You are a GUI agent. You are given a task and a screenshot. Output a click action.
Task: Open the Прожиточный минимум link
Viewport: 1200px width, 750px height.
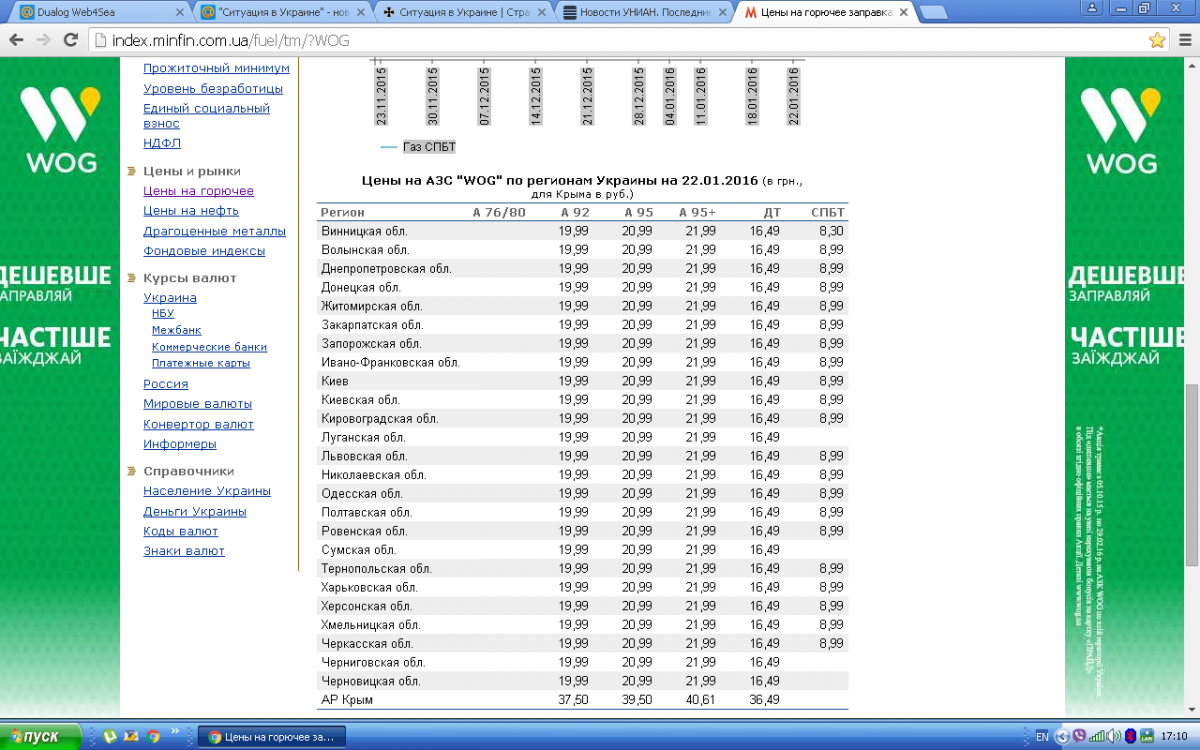[216, 68]
